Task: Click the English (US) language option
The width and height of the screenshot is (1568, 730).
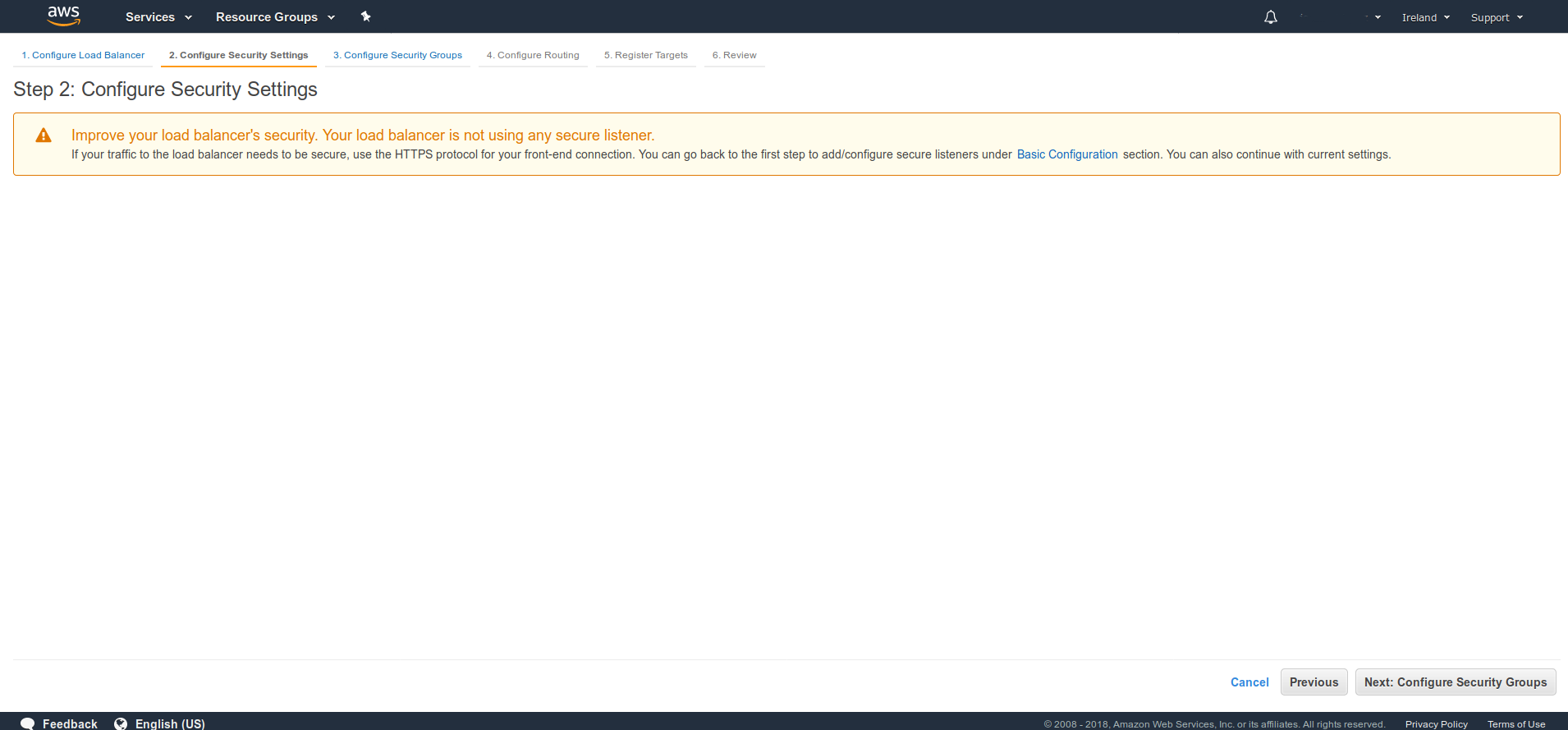Action: (170, 723)
